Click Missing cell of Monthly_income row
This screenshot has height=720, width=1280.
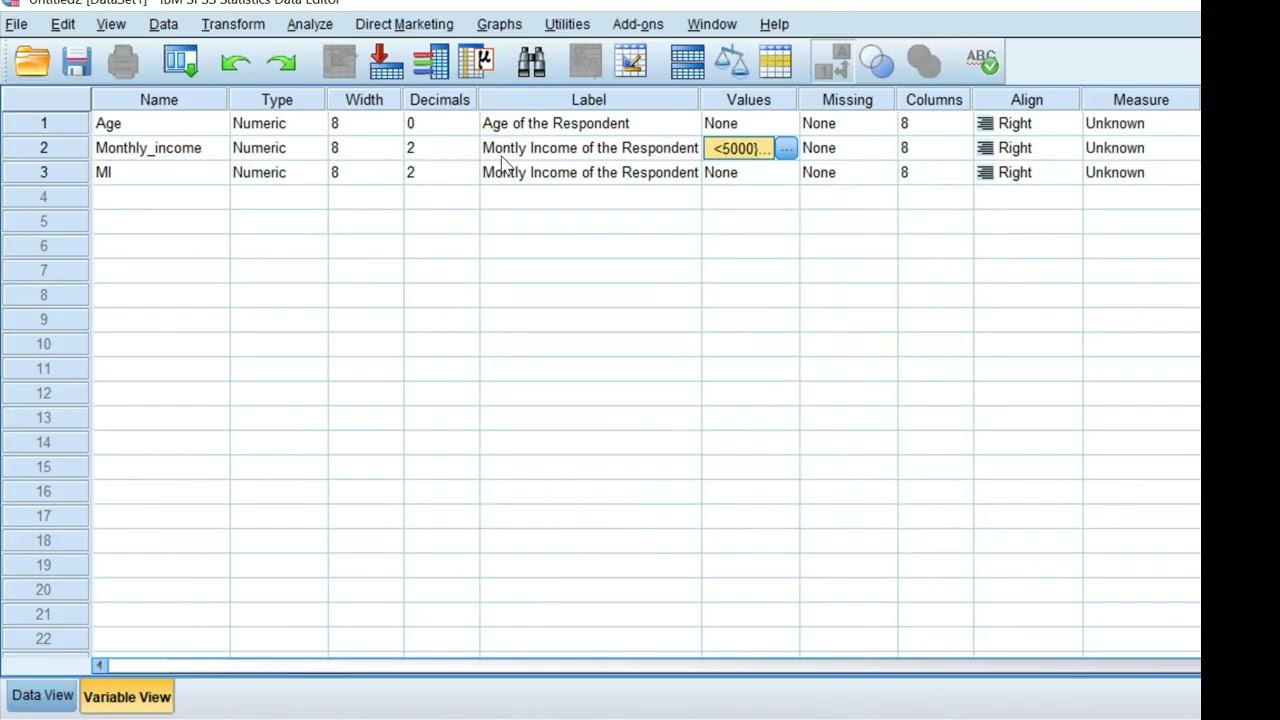pyautogui.click(x=847, y=148)
